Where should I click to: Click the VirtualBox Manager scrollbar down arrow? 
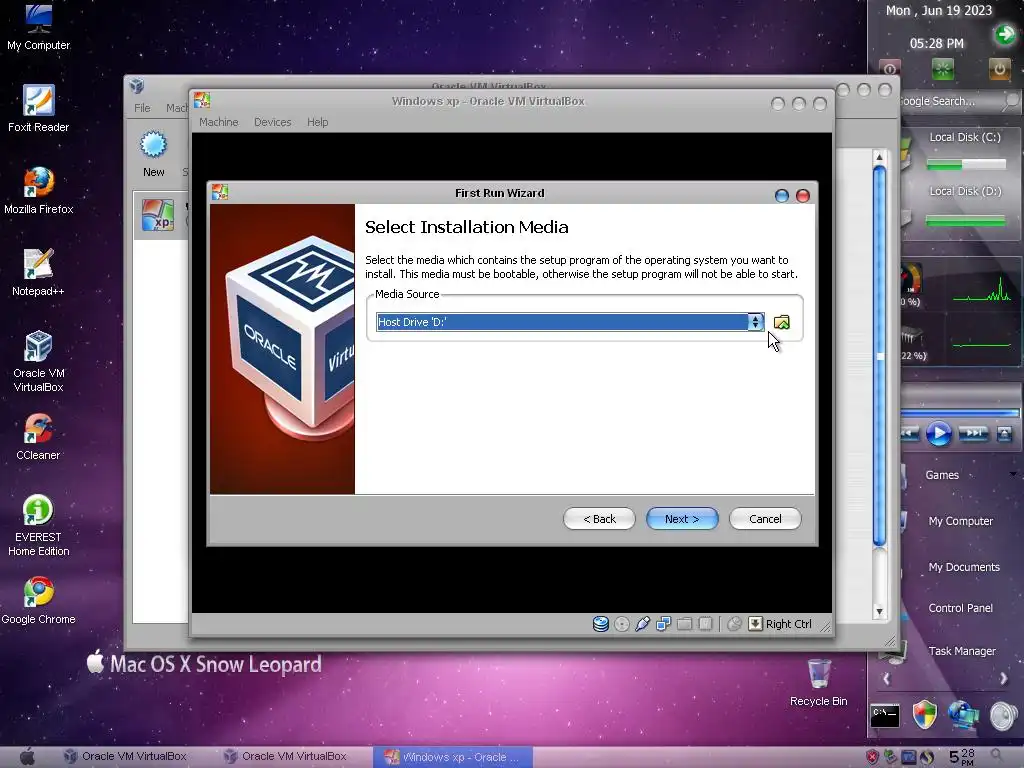[x=879, y=612]
